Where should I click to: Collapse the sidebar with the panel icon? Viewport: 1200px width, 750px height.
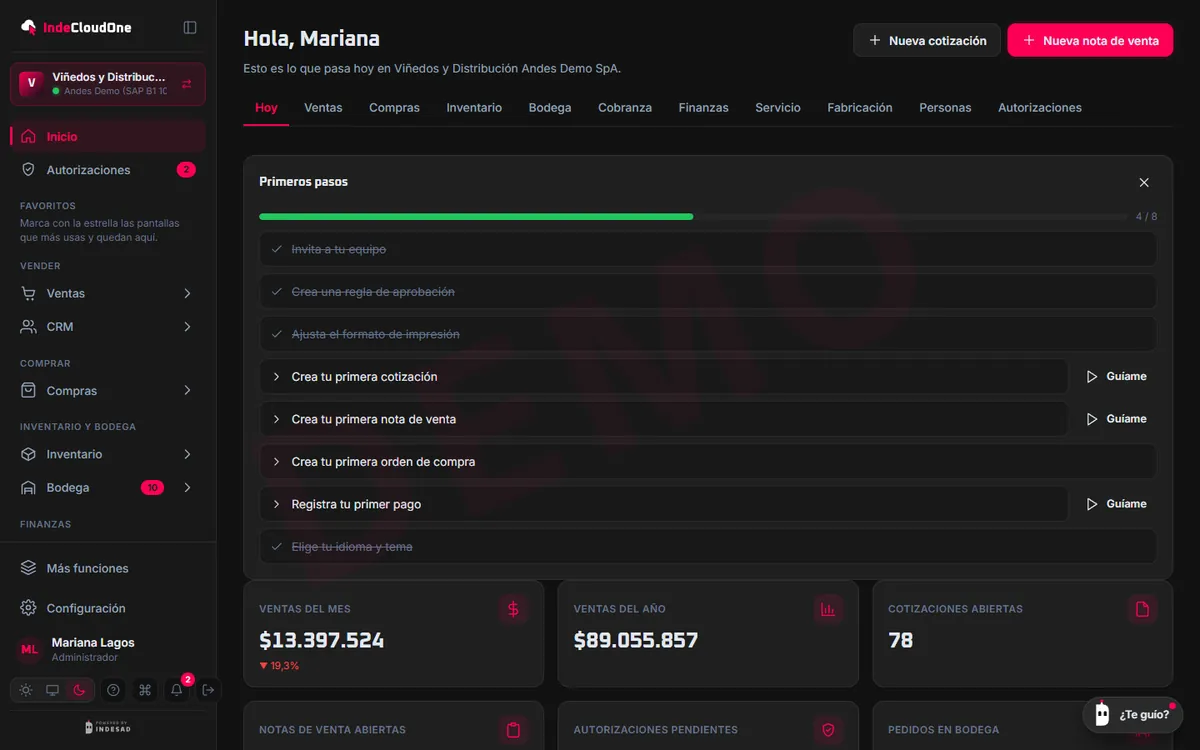(x=190, y=27)
